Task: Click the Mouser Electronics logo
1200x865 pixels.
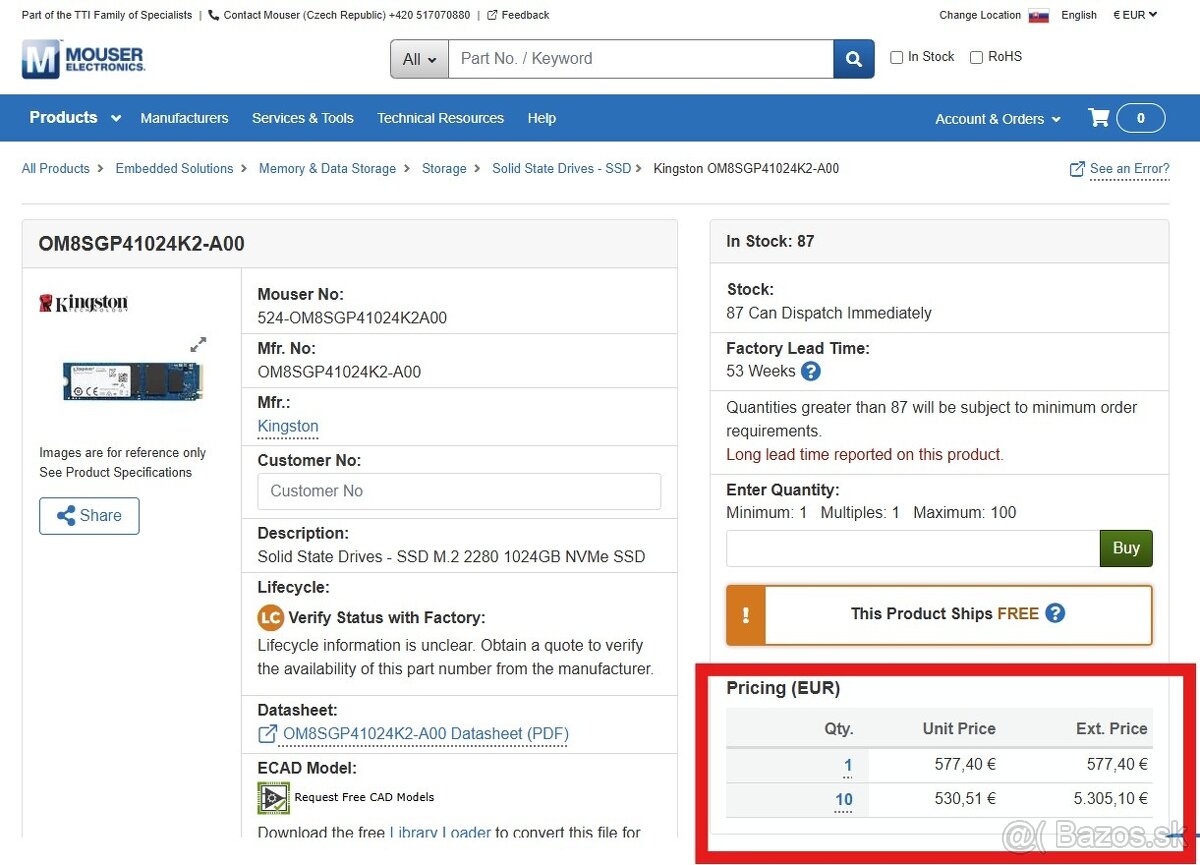Action: point(83,59)
